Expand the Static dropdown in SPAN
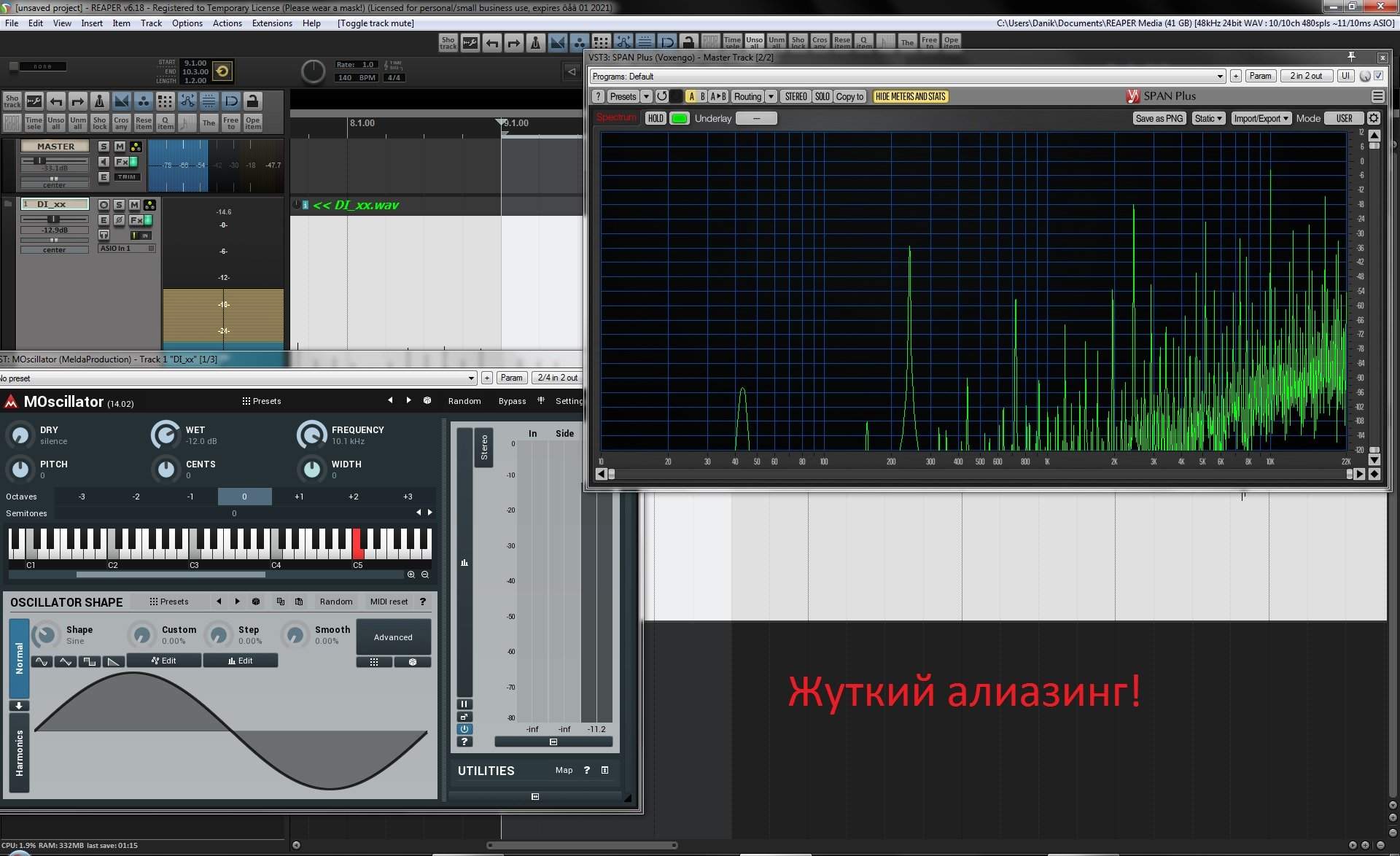Viewport: 1400px width, 856px height. point(1207,118)
